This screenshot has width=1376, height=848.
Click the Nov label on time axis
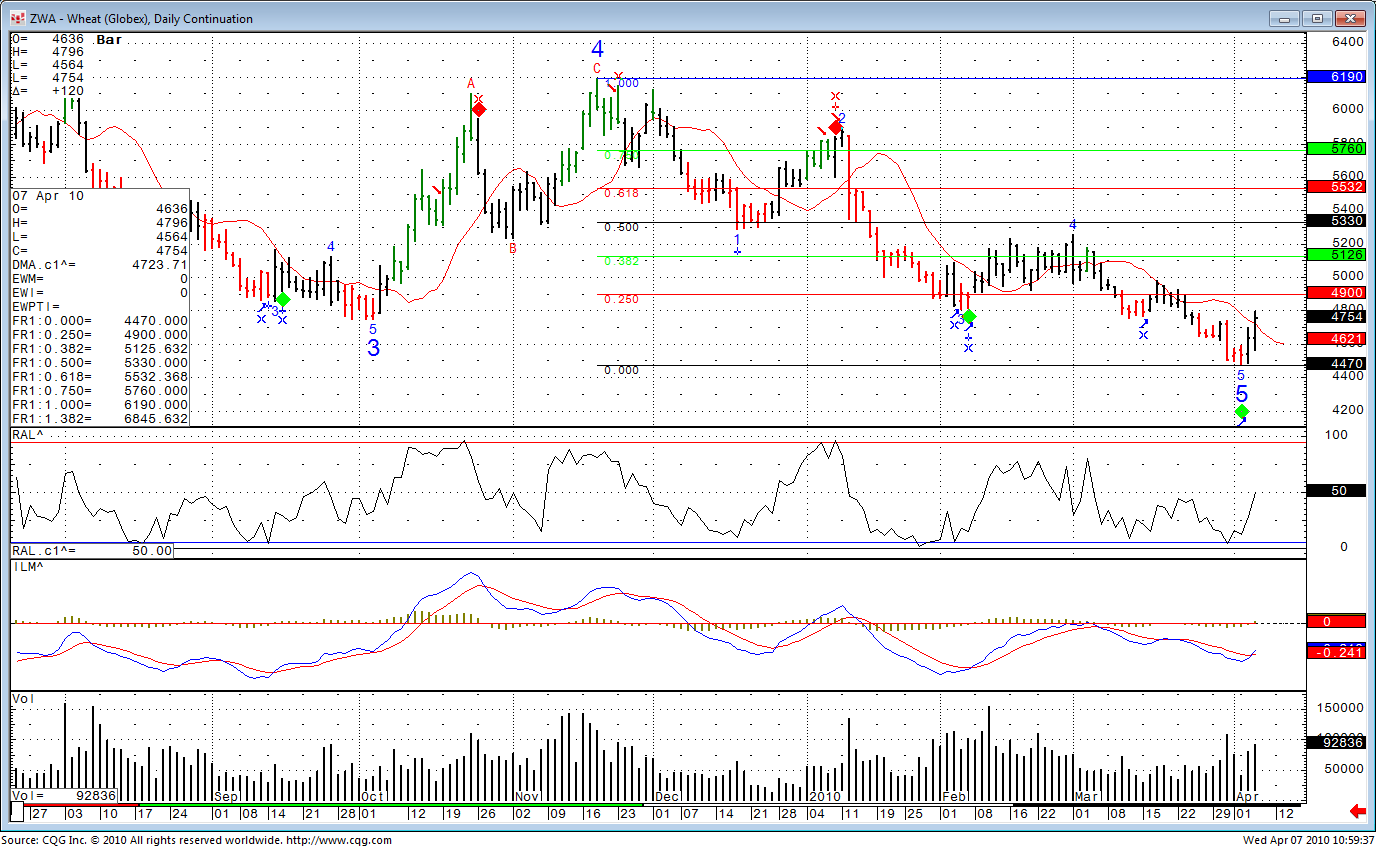(526, 797)
